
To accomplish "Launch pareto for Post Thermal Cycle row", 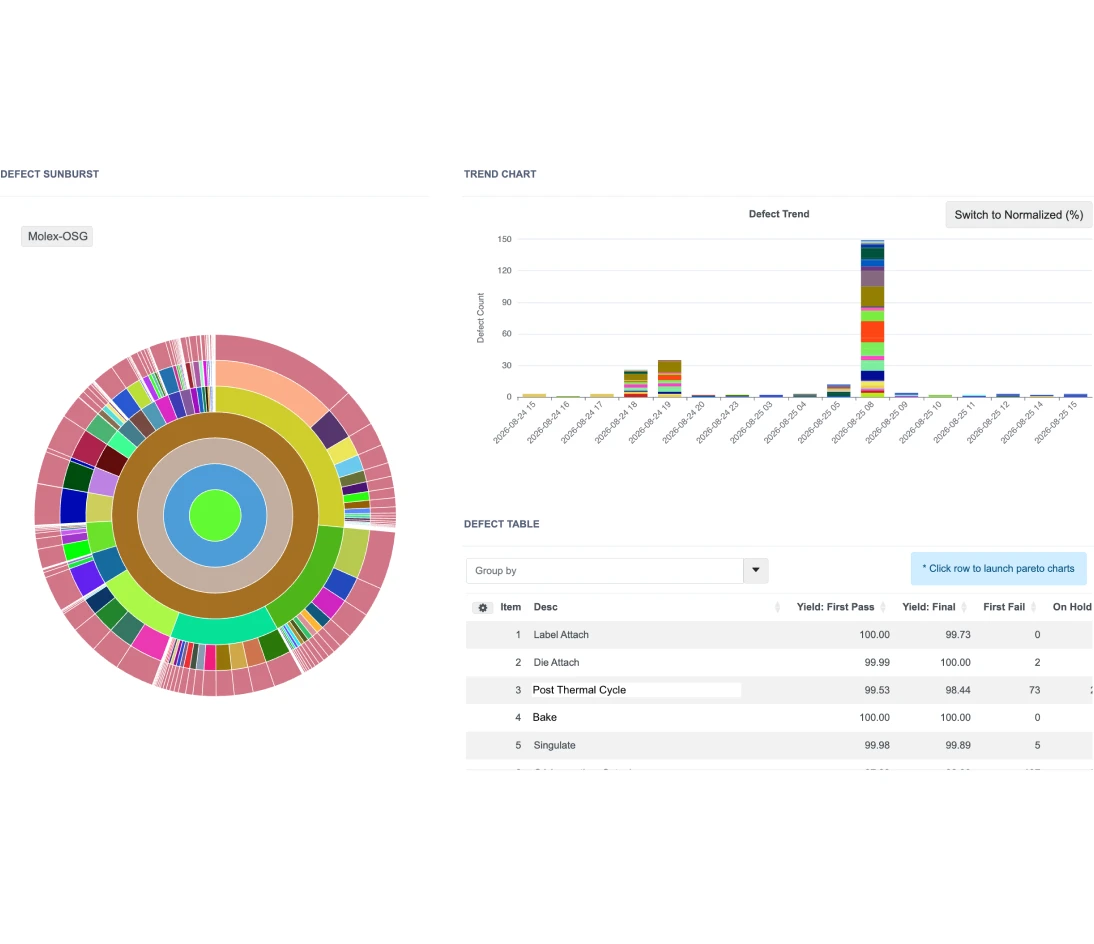I will pos(779,690).
